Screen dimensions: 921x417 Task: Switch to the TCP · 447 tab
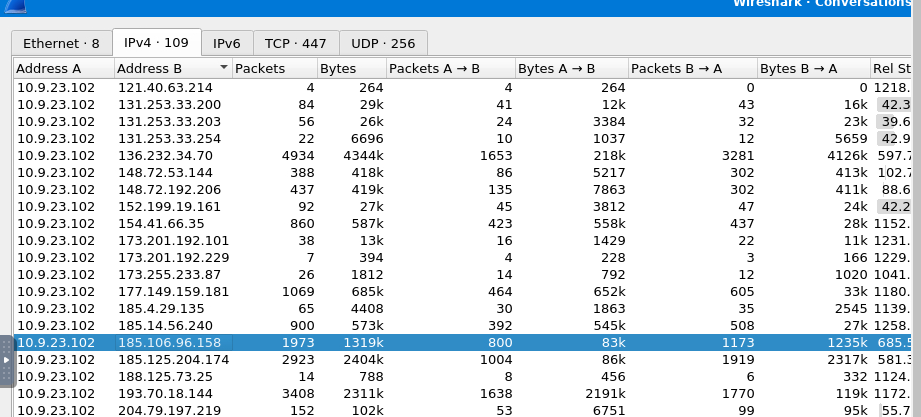(295, 43)
